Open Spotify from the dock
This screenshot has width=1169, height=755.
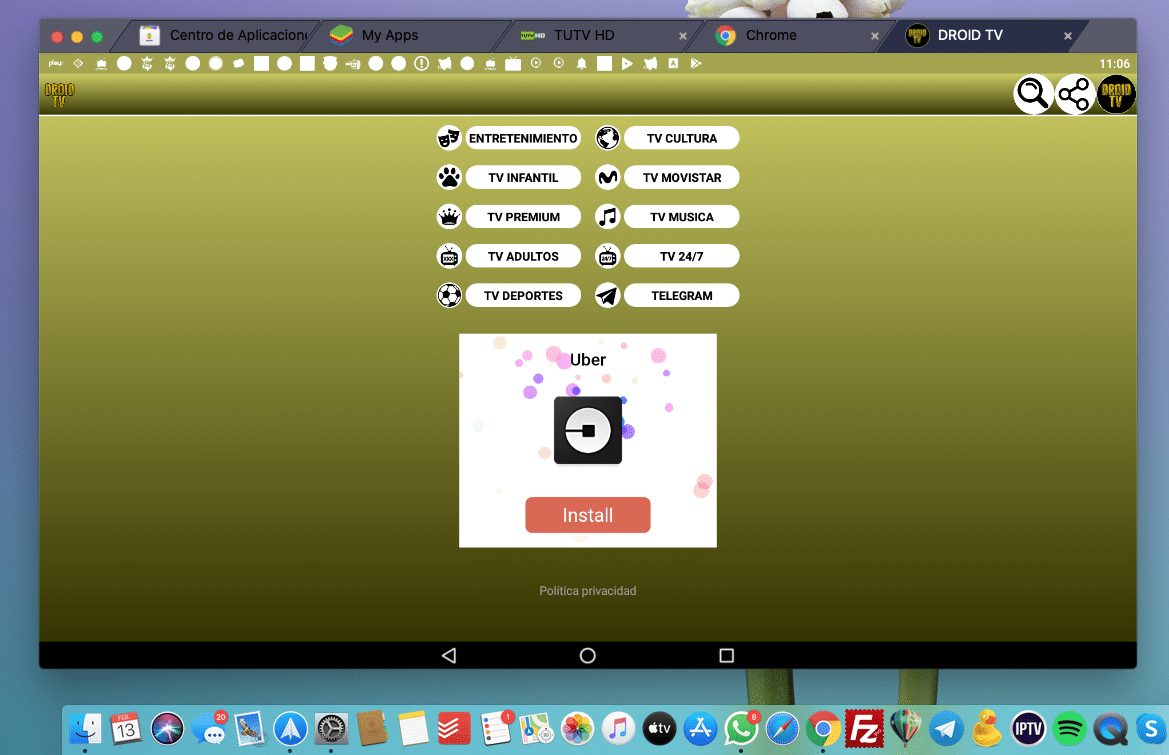tap(1070, 728)
